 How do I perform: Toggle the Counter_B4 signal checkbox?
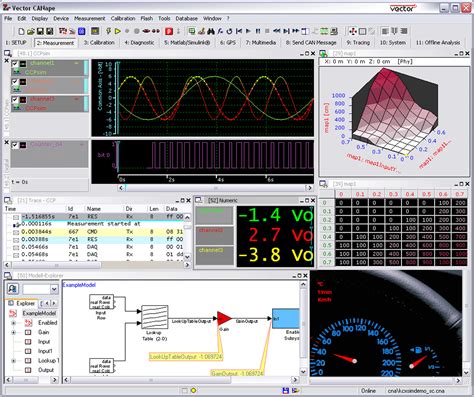[x=15, y=145]
